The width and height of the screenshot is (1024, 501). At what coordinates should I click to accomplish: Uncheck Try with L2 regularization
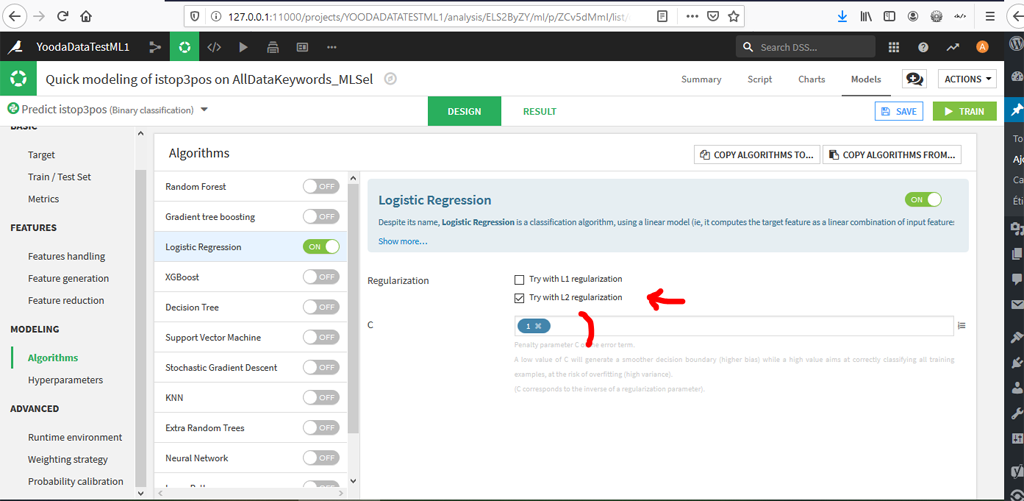click(x=519, y=298)
